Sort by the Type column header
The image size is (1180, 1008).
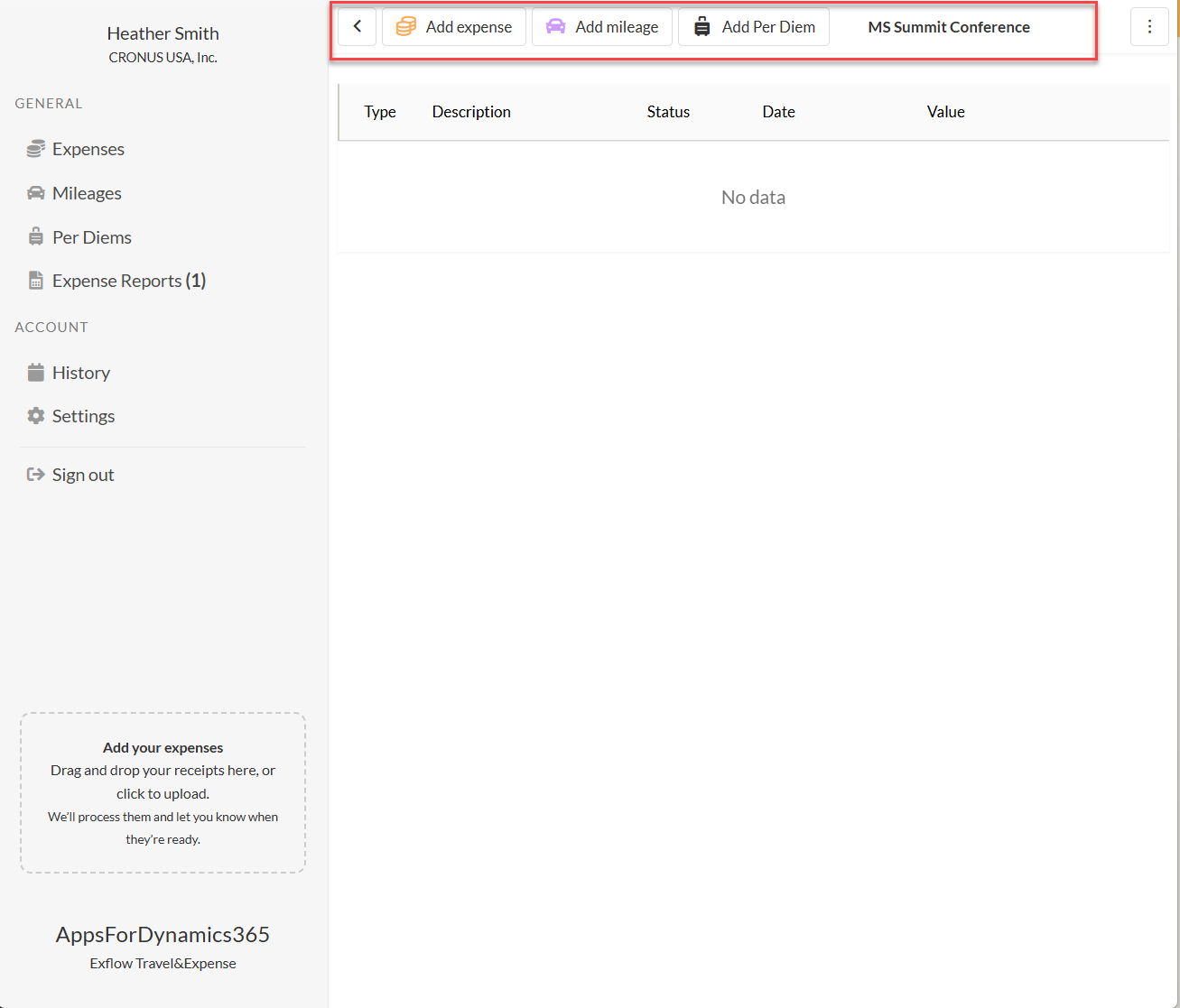point(380,112)
